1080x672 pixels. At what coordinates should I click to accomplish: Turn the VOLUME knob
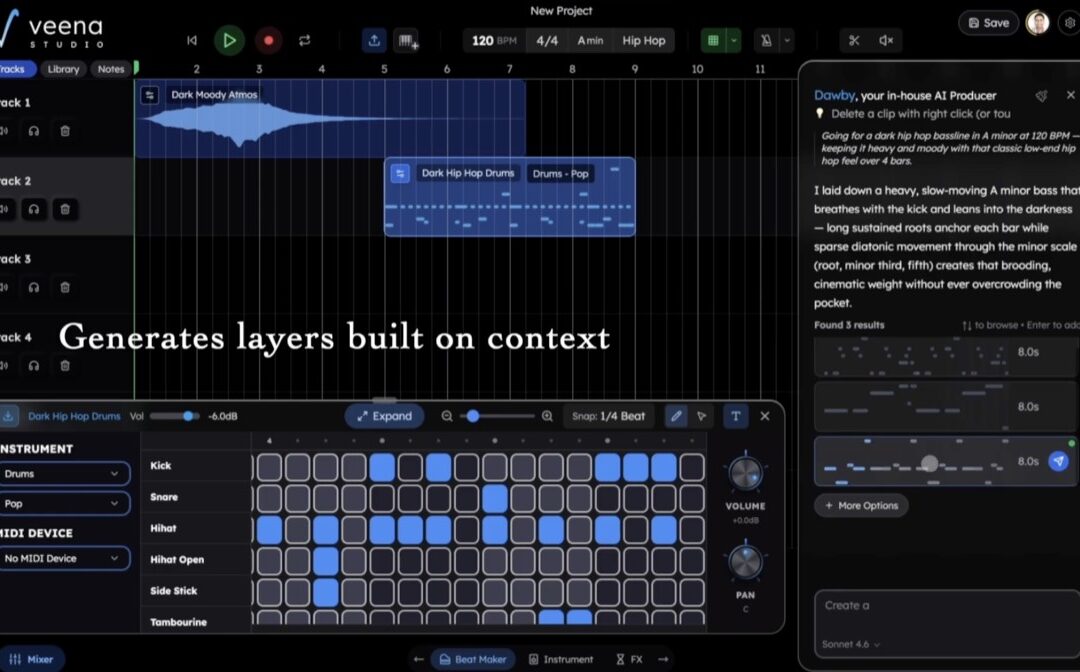pos(745,474)
